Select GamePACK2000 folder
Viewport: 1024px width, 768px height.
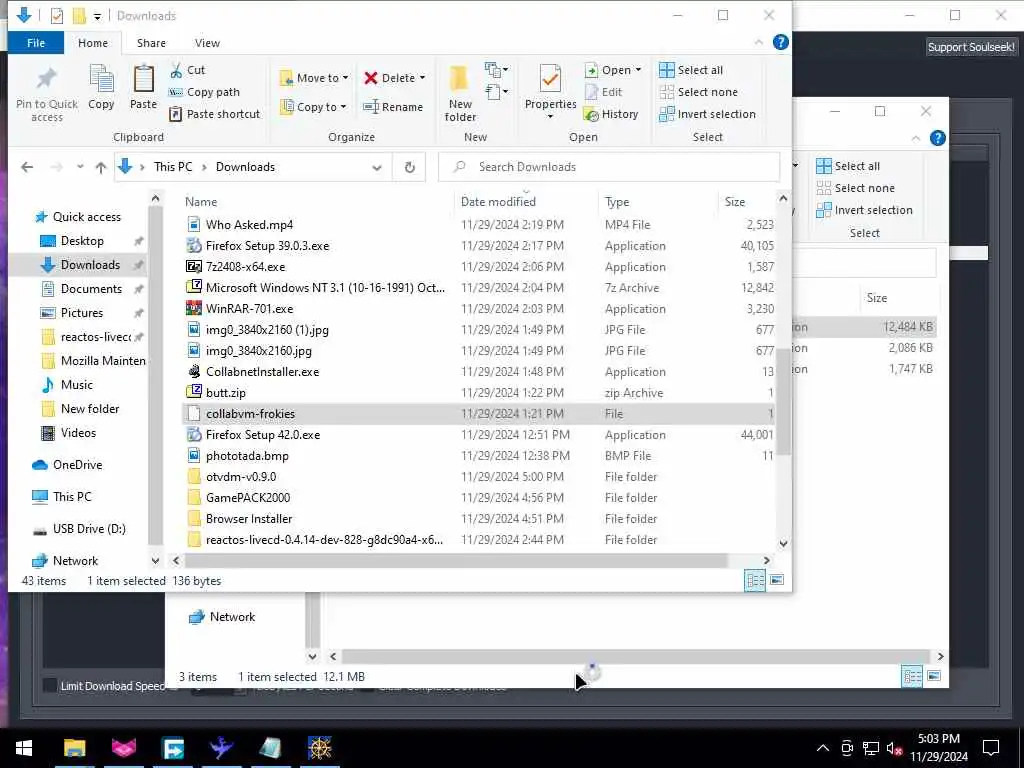(x=248, y=498)
